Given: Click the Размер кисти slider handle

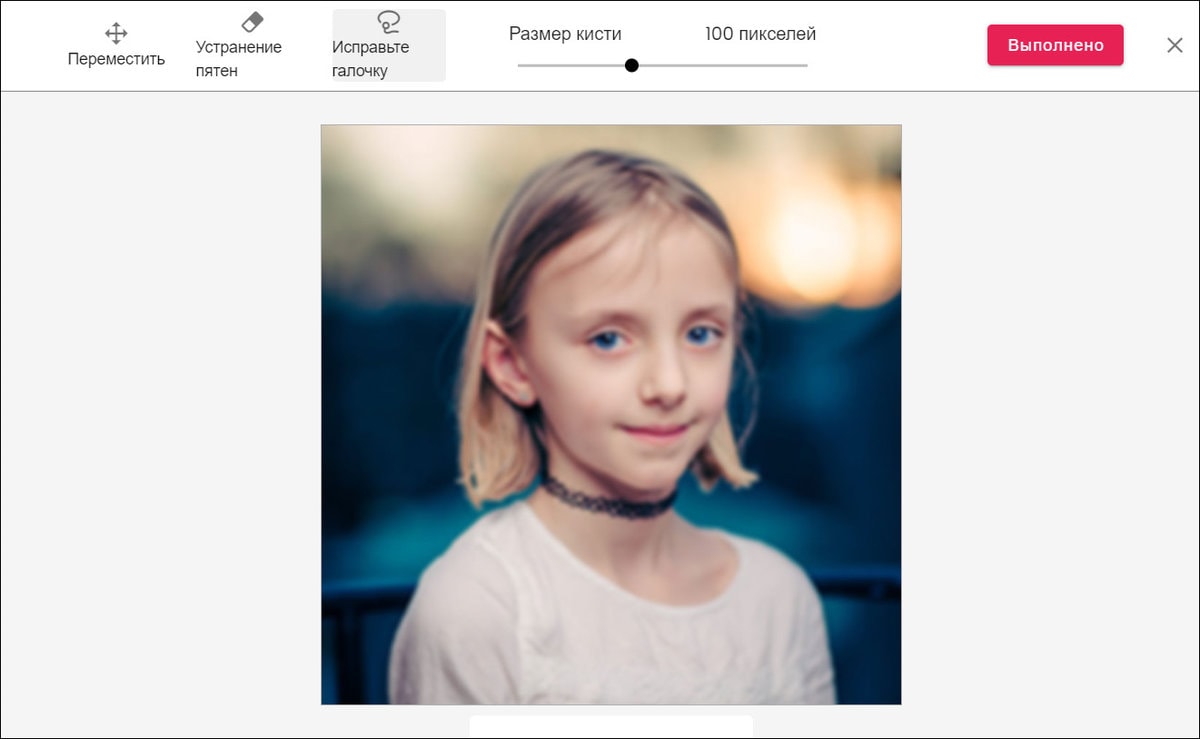Looking at the screenshot, I should click(x=631, y=65).
